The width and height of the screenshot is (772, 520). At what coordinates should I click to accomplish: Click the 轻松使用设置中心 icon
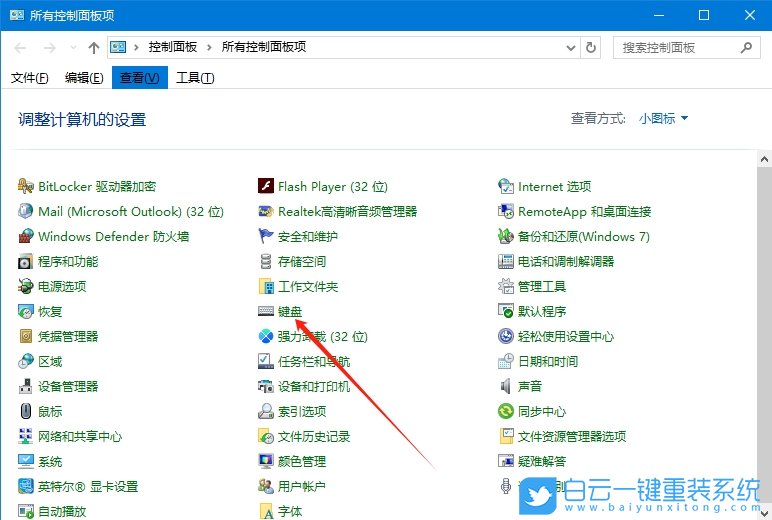coord(506,336)
